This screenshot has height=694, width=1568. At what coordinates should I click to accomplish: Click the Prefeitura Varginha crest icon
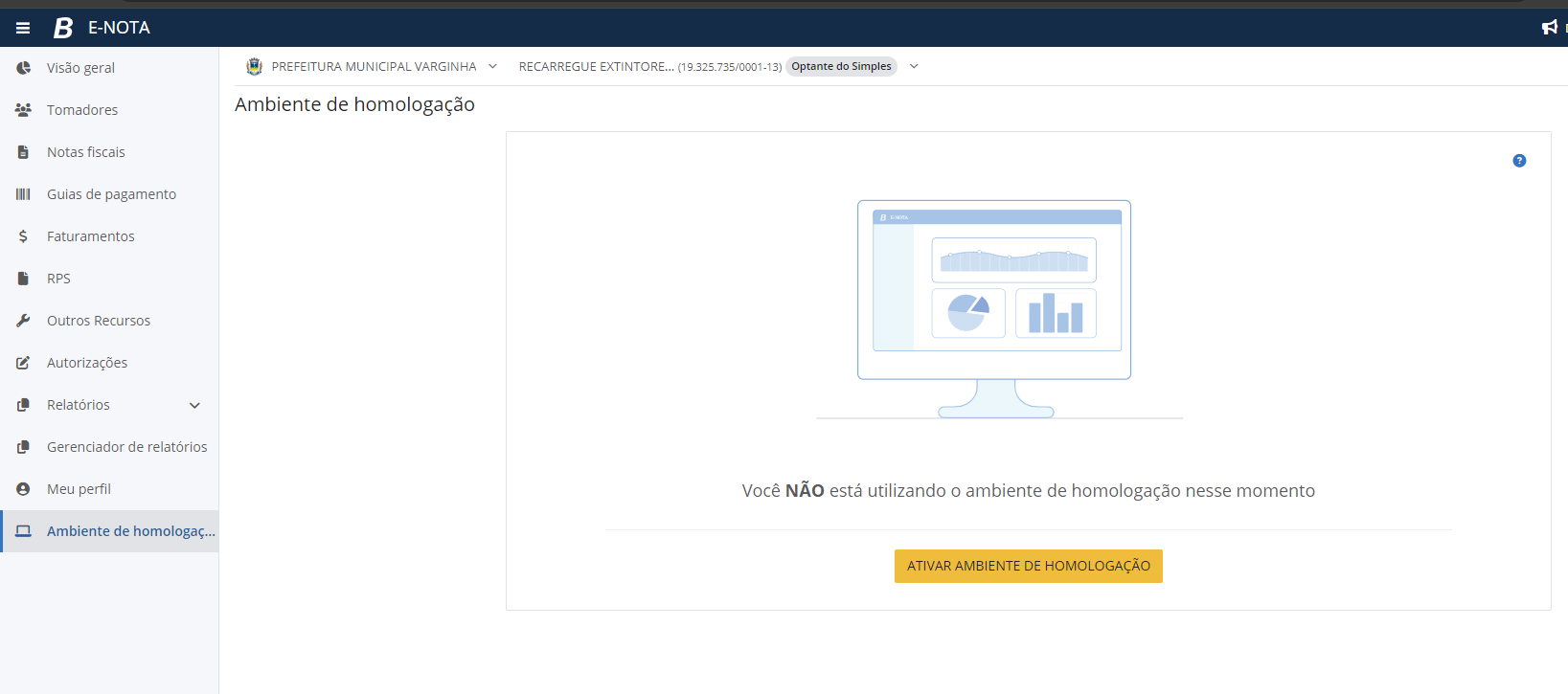(254, 66)
